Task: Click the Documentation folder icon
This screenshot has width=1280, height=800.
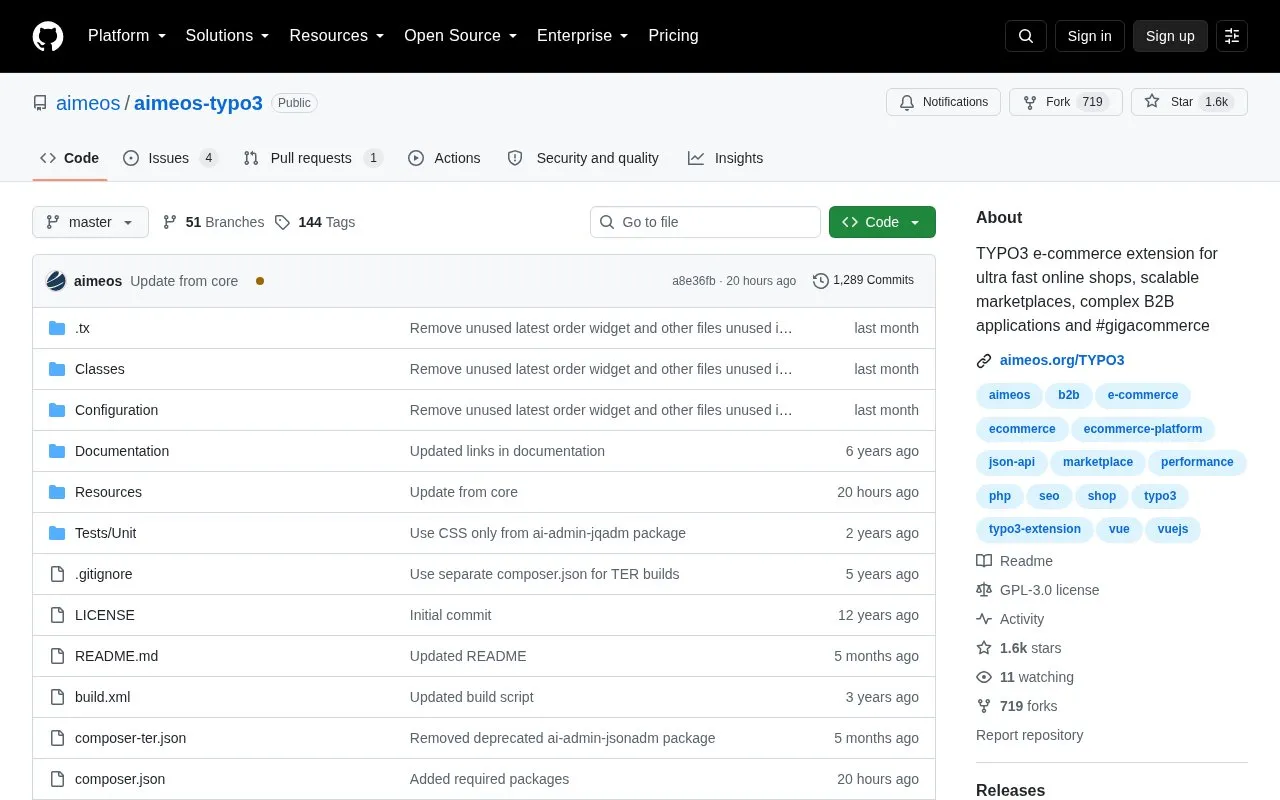Action: click(x=57, y=451)
